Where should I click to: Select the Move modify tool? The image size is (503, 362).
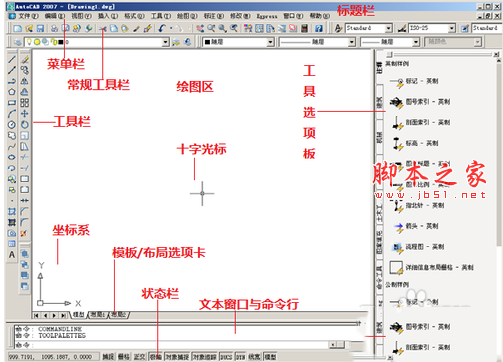[25, 114]
